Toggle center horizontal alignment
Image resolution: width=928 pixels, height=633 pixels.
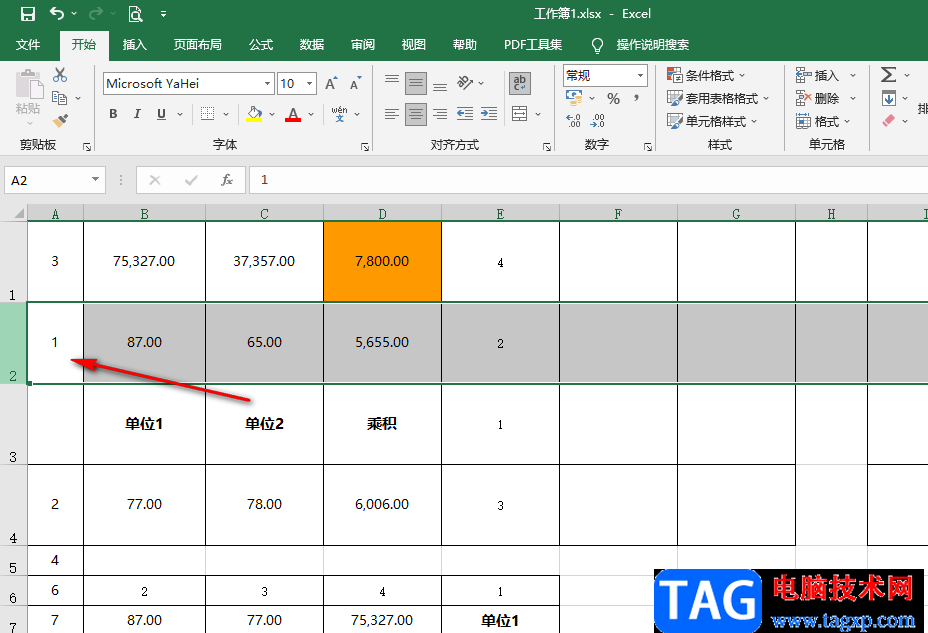pyautogui.click(x=415, y=114)
